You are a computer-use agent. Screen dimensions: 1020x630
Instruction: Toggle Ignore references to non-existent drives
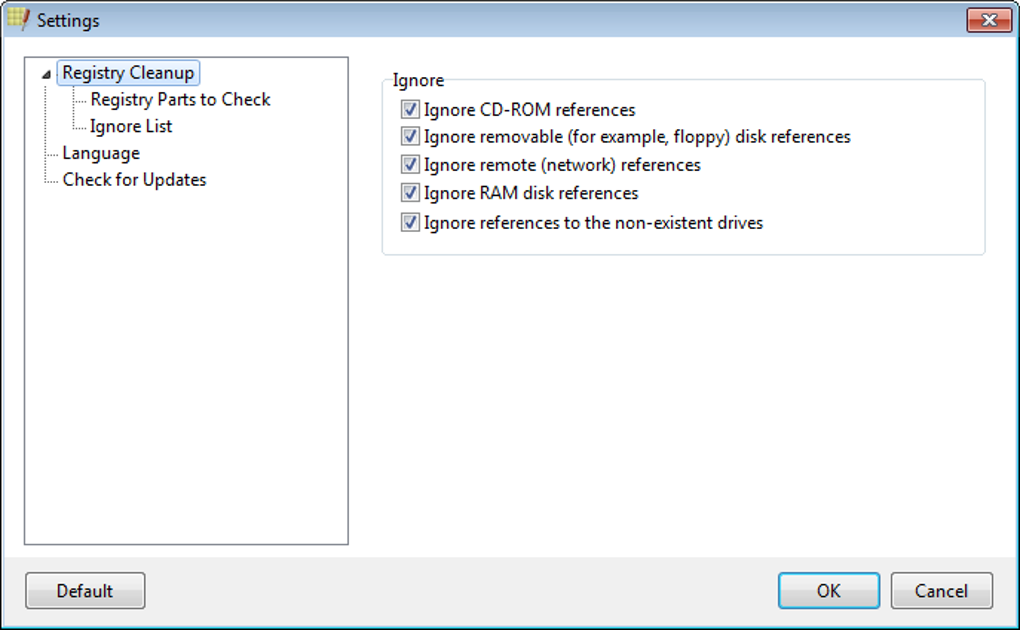[x=410, y=222]
